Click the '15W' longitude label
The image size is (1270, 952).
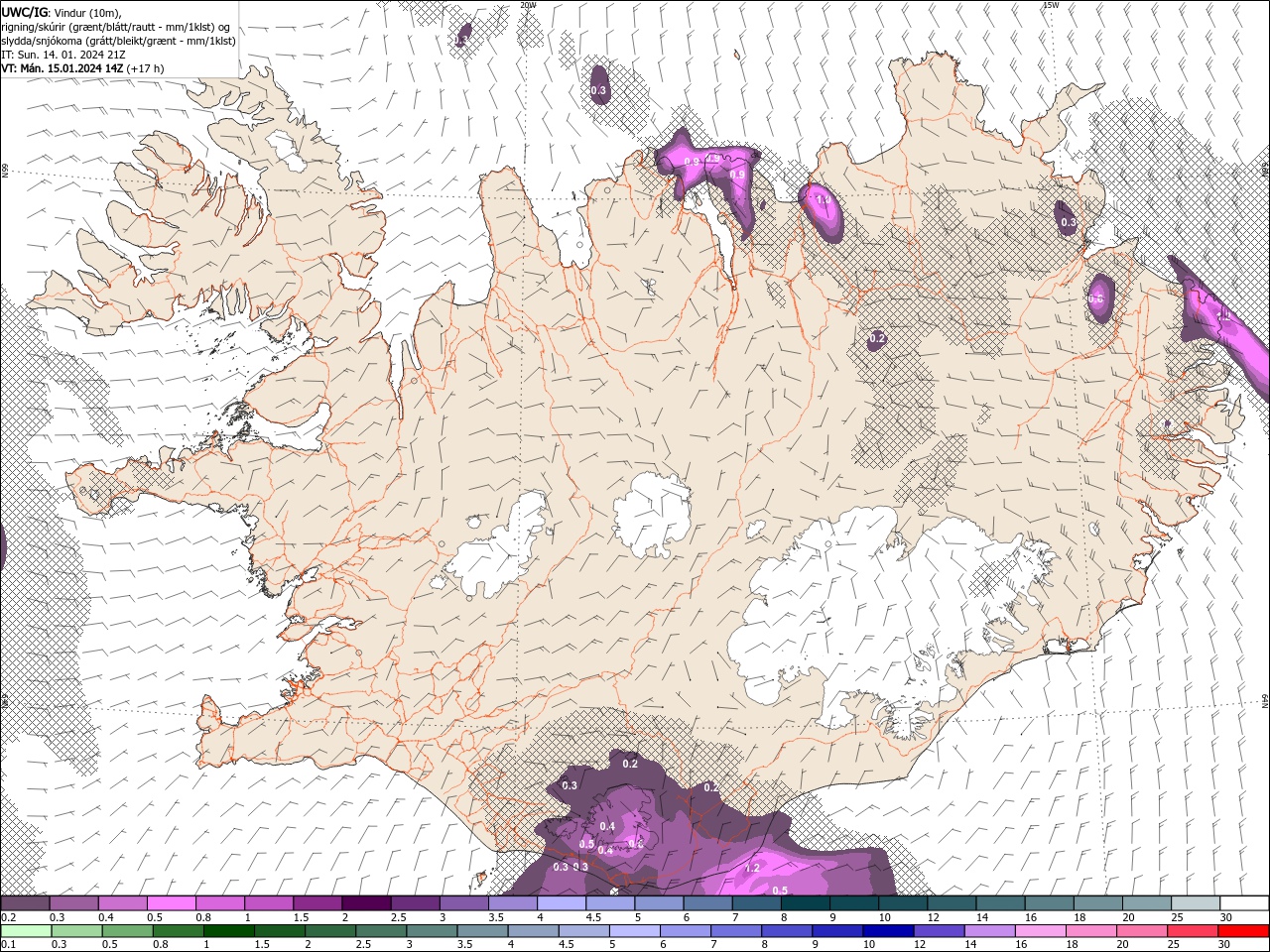(1052, 5)
